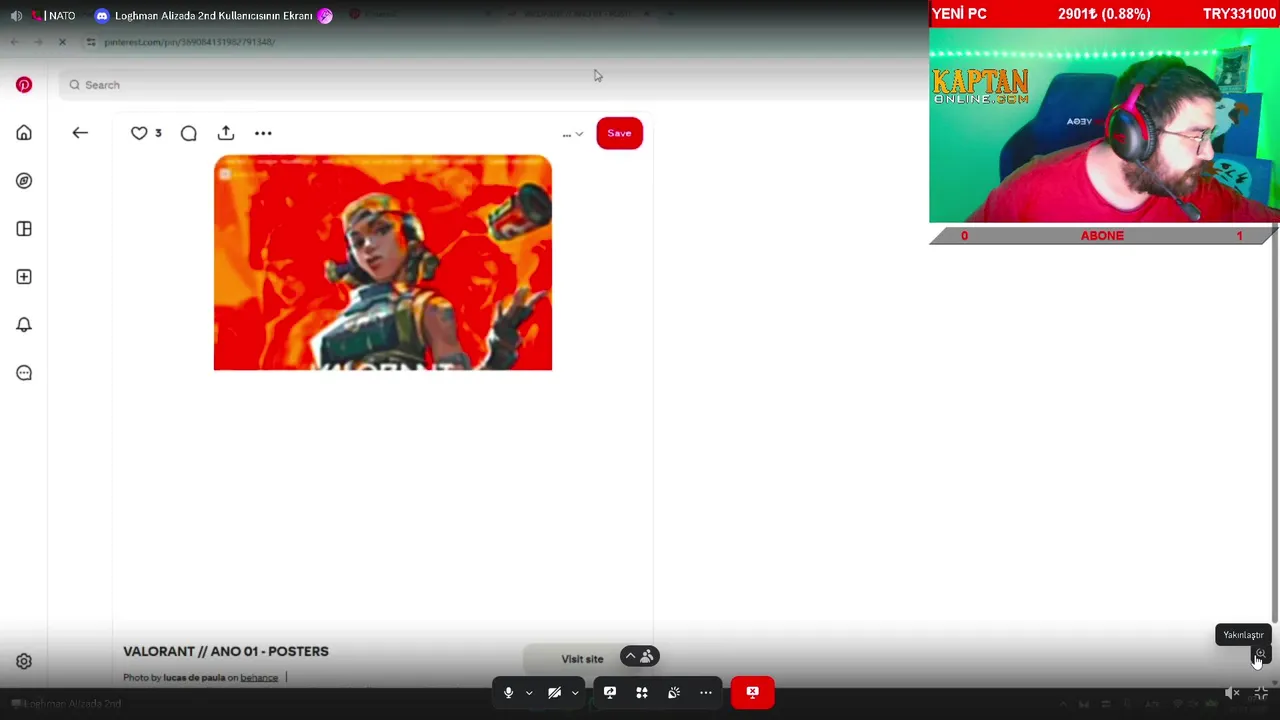Click the ABONE subscriber bar
This screenshot has width=1280, height=720.
click(x=1102, y=236)
